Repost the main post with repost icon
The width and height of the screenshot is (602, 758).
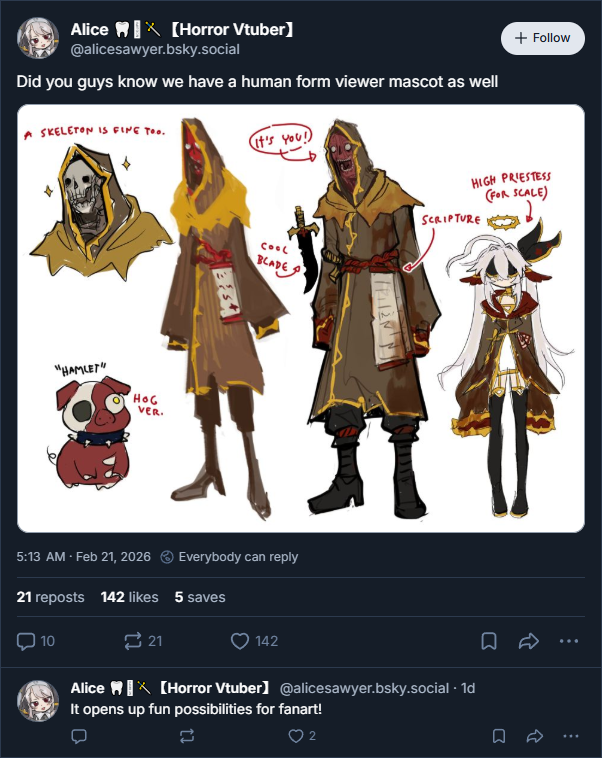132,641
